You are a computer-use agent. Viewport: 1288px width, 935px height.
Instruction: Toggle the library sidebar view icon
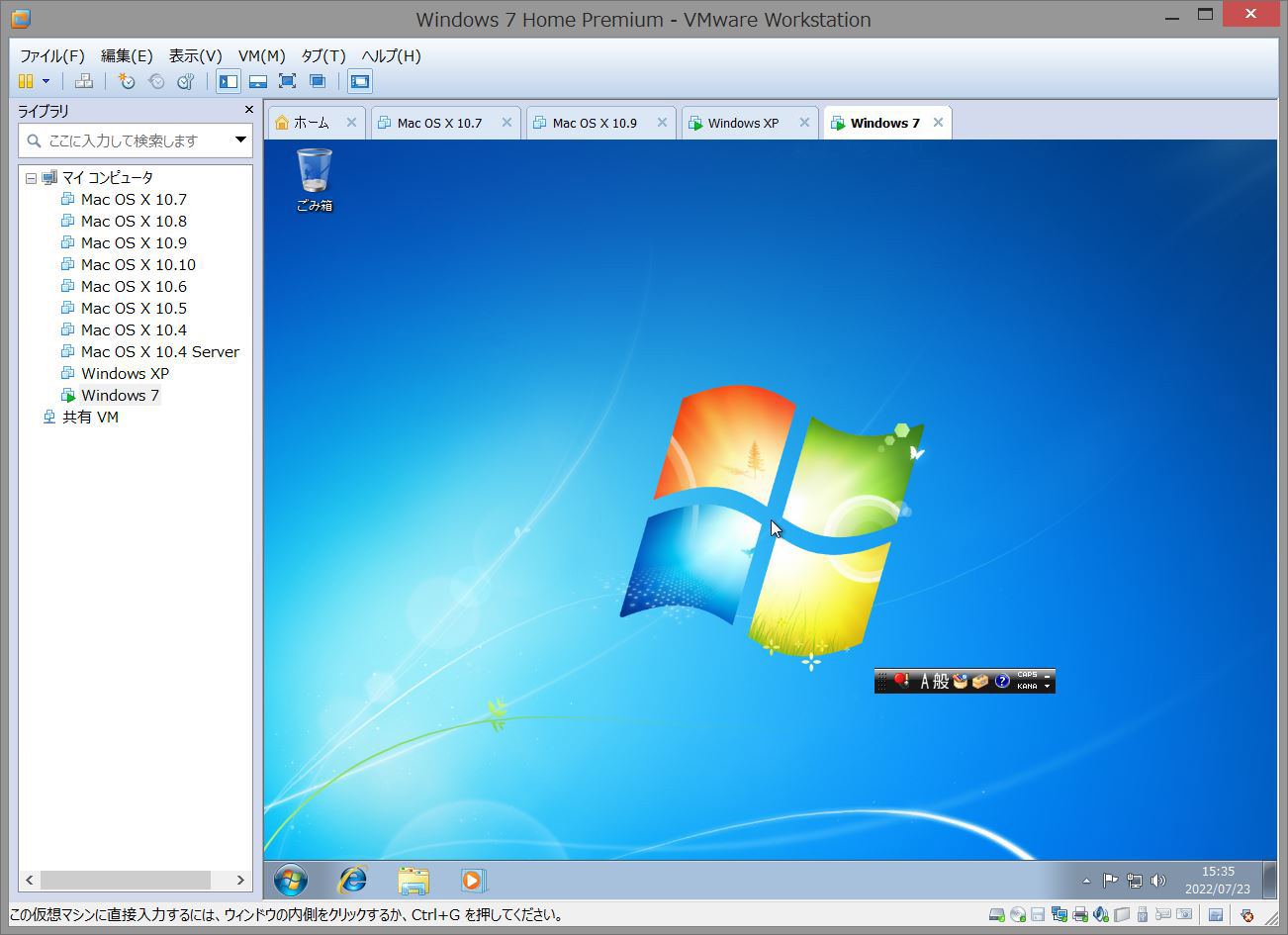[229, 81]
